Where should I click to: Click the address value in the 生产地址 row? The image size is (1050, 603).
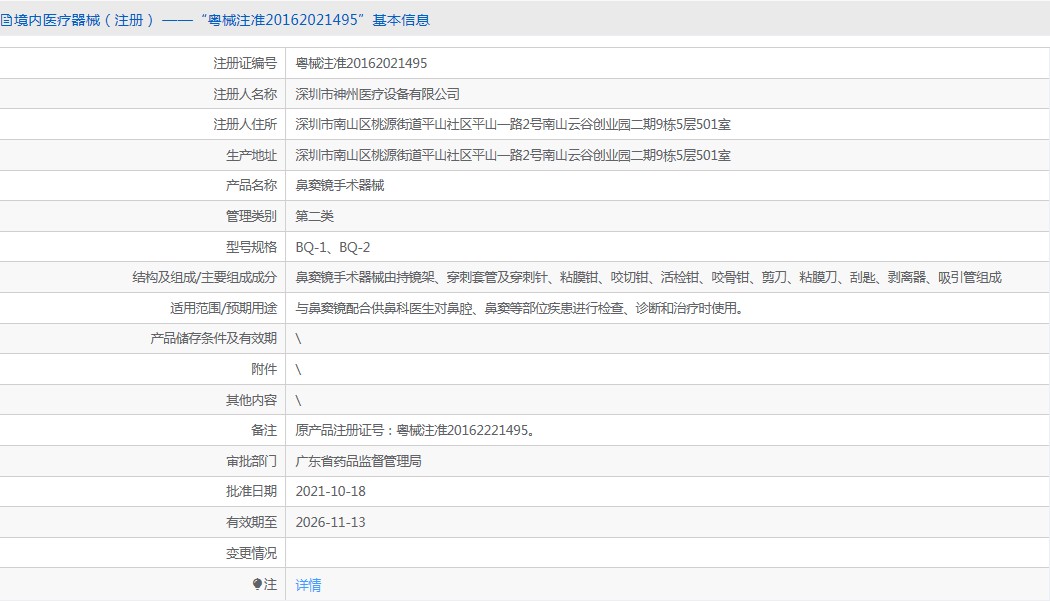click(512, 155)
